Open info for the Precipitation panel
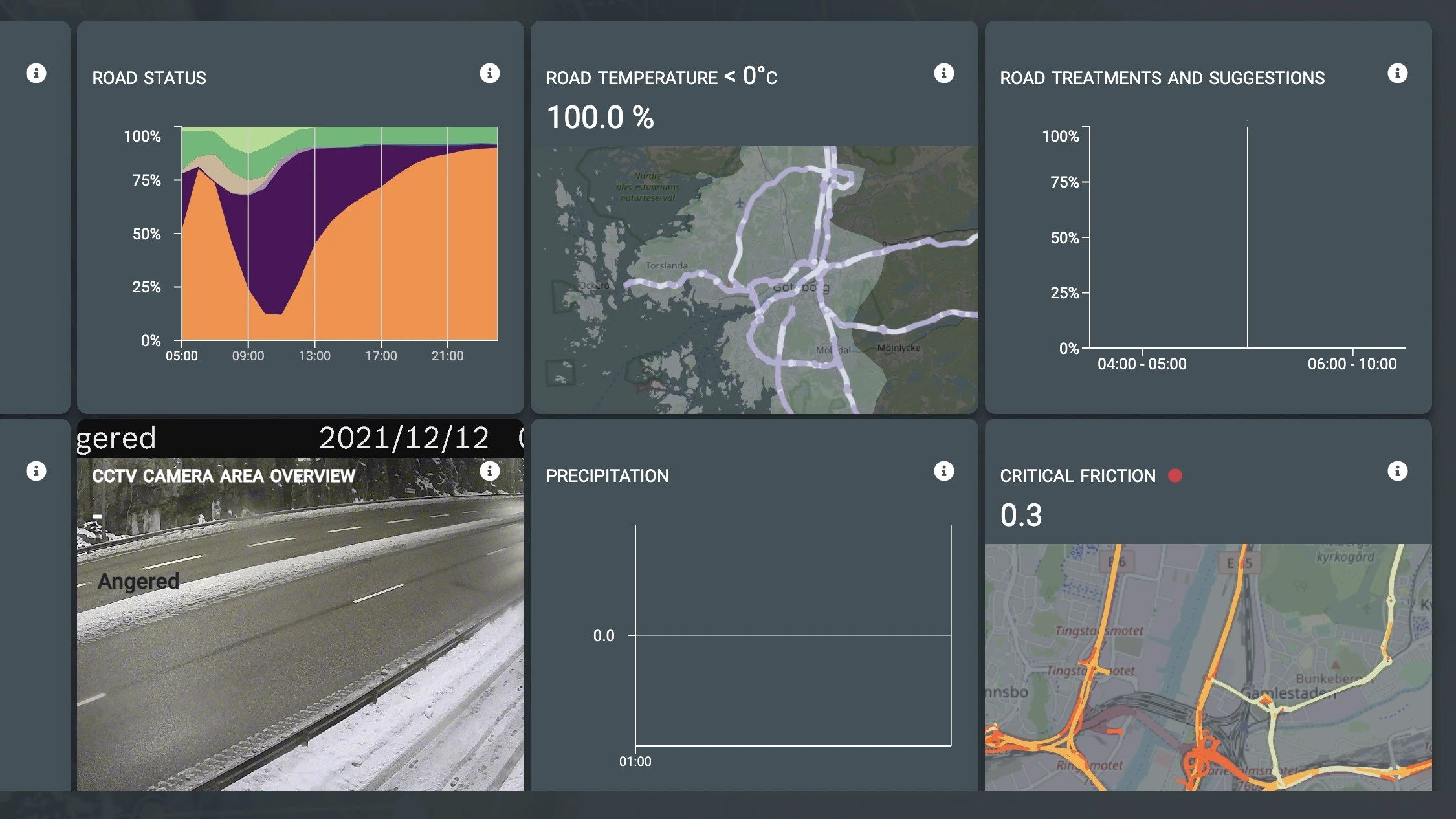This screenshot has height=819, width=1456. pos(945,473)
